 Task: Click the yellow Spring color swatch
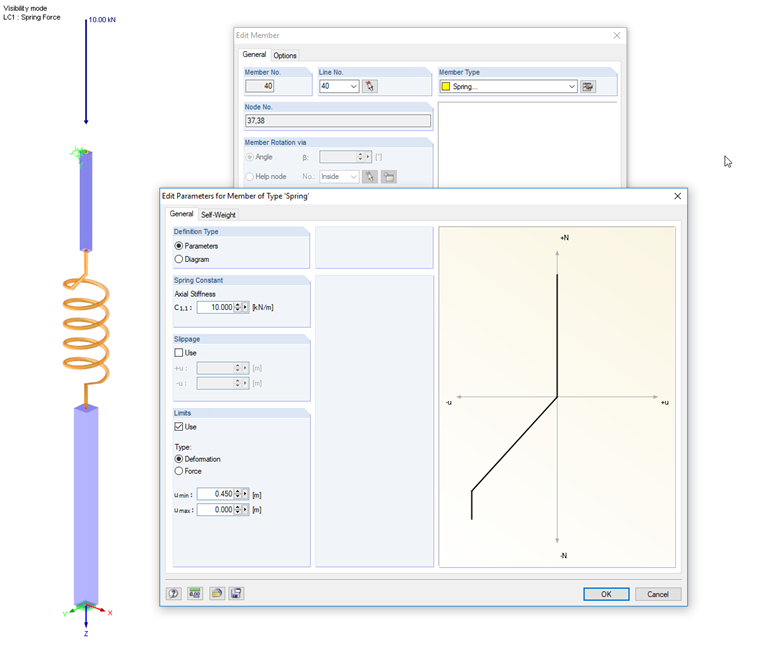(x=446, y=86)
